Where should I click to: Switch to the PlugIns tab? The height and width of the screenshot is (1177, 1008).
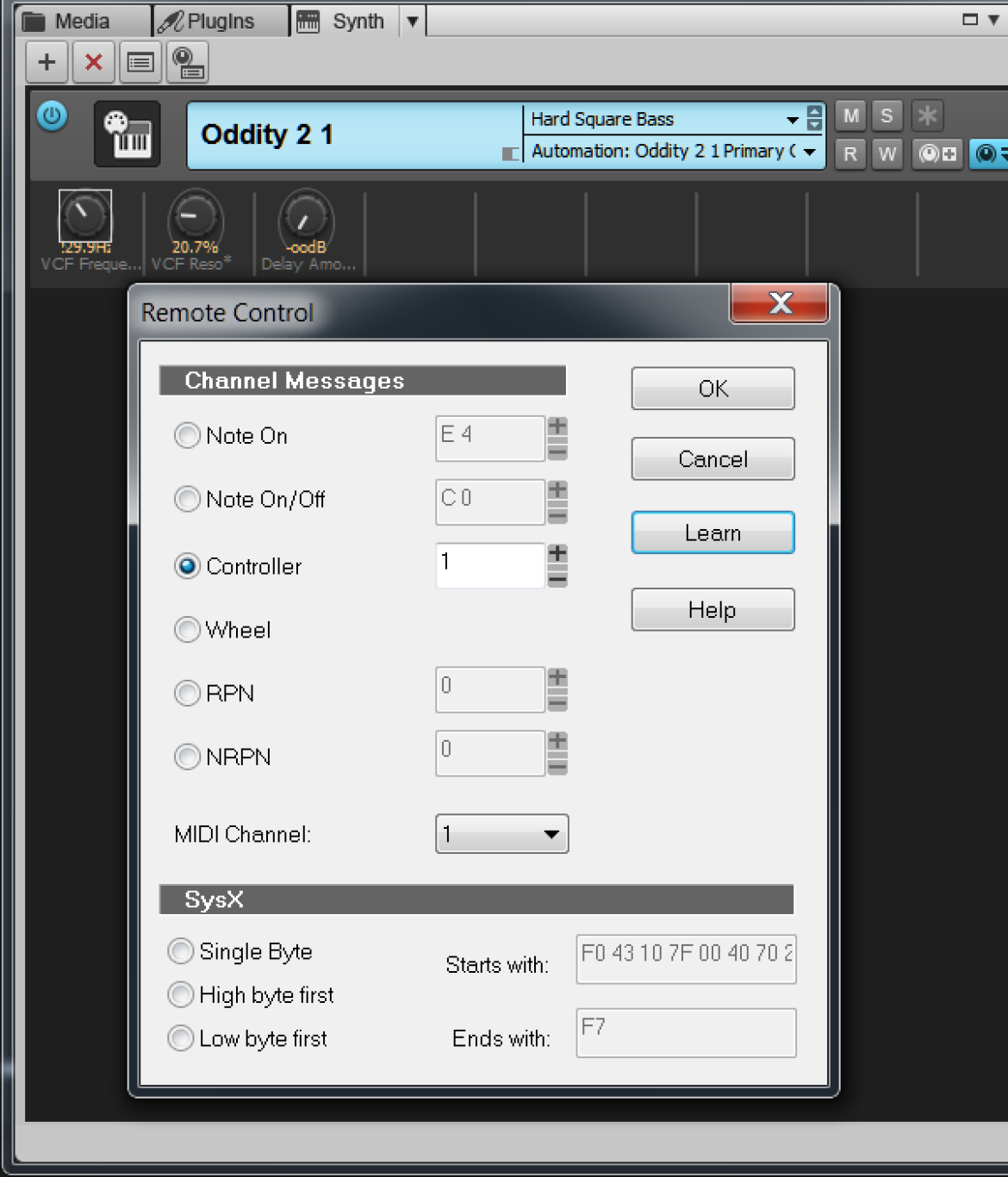click(x=220, y=22)
